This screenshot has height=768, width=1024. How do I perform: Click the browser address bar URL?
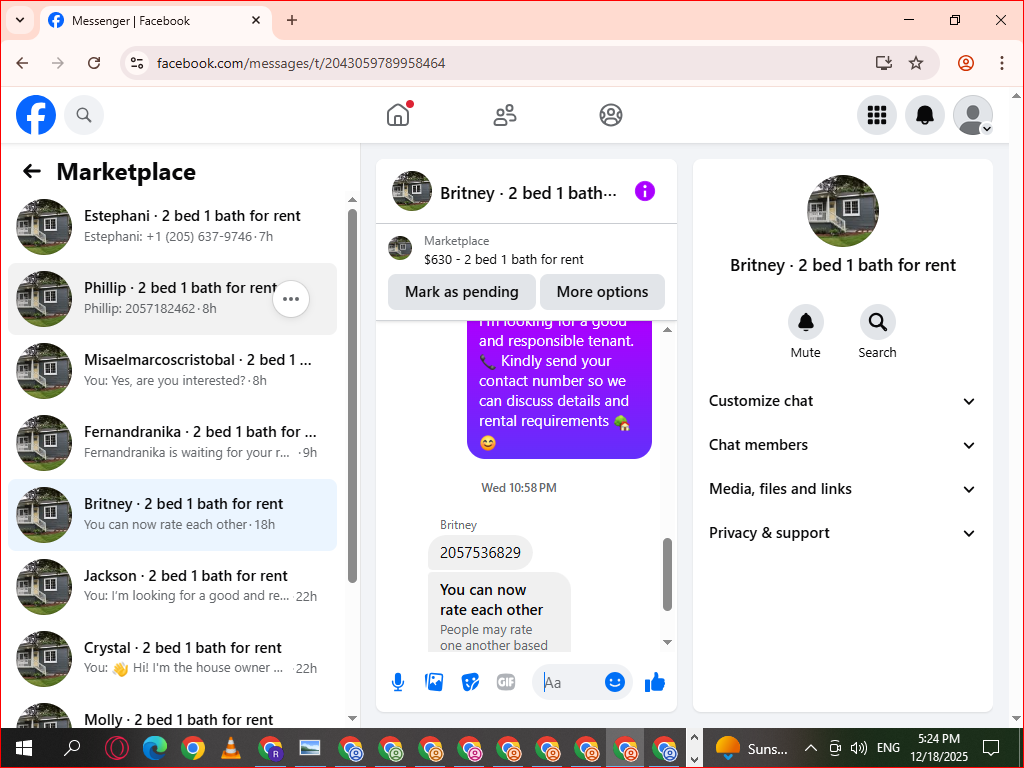301,63
